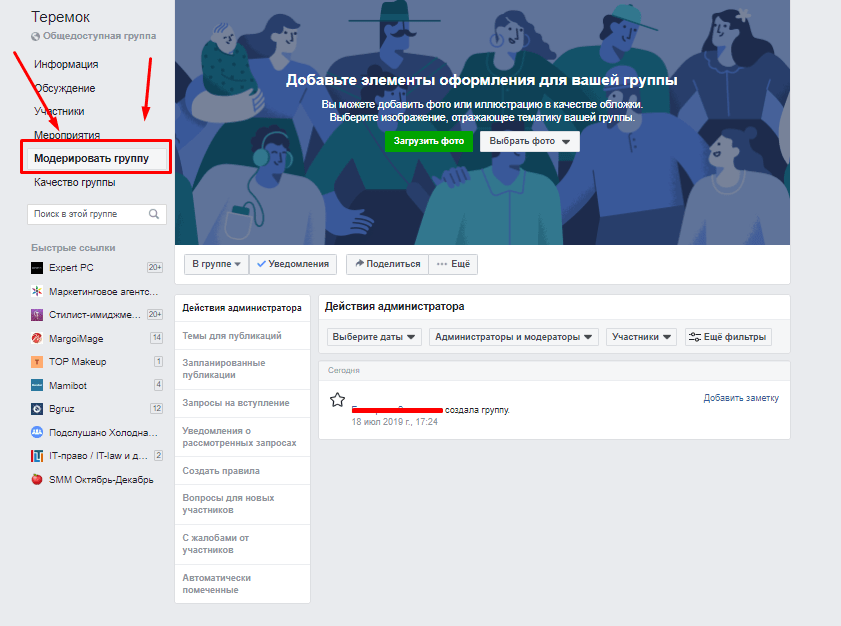The height and width of the screenshot is (626, 841).
Task: Click the Быстрые ссылки heading
Action: 73,248
